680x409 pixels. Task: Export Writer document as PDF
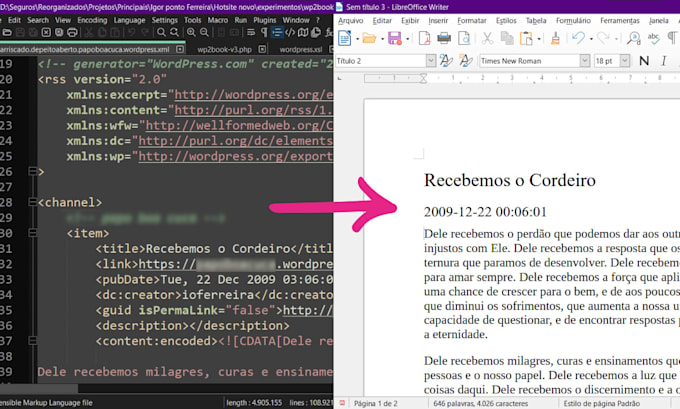[x=424, y=38]
